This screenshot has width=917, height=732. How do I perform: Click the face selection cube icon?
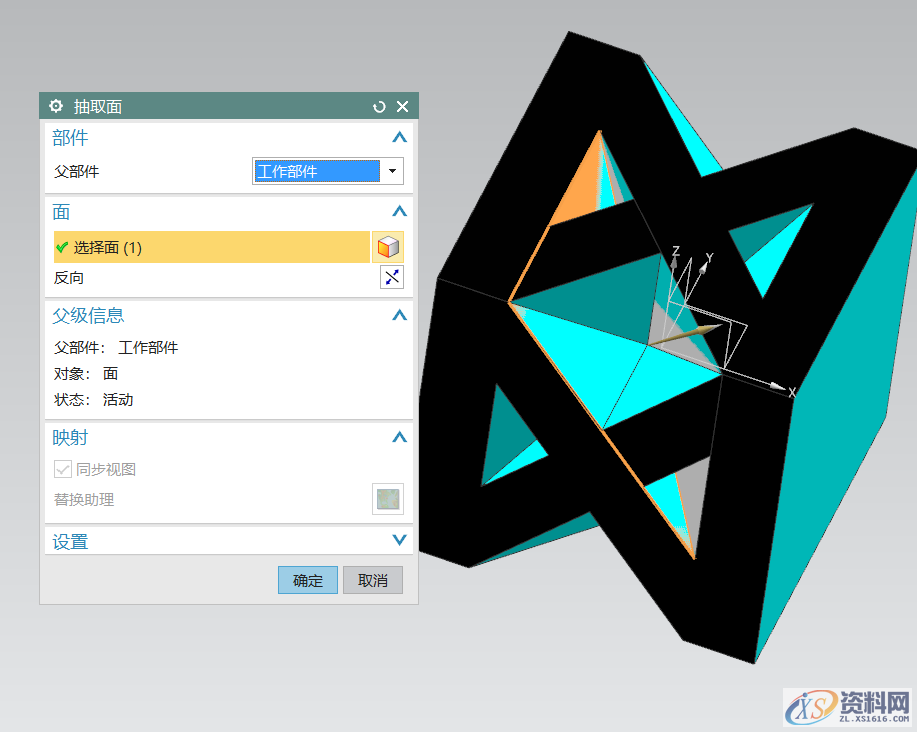coord(388,247)
